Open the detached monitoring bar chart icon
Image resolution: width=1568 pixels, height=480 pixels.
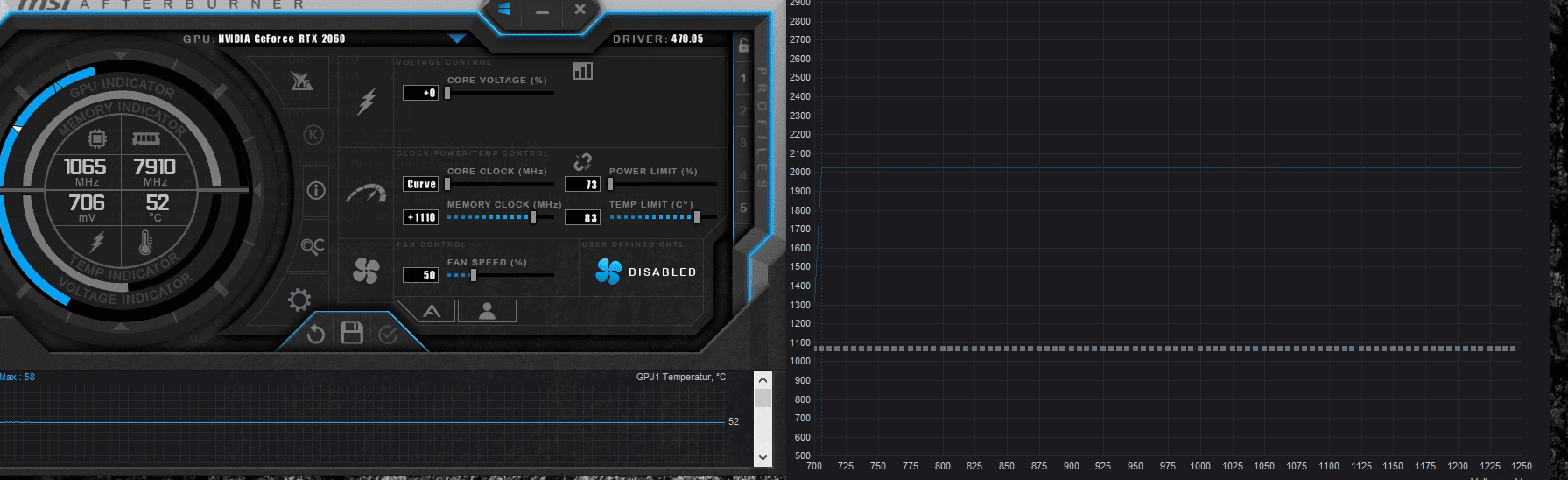[x=583, y=71]
